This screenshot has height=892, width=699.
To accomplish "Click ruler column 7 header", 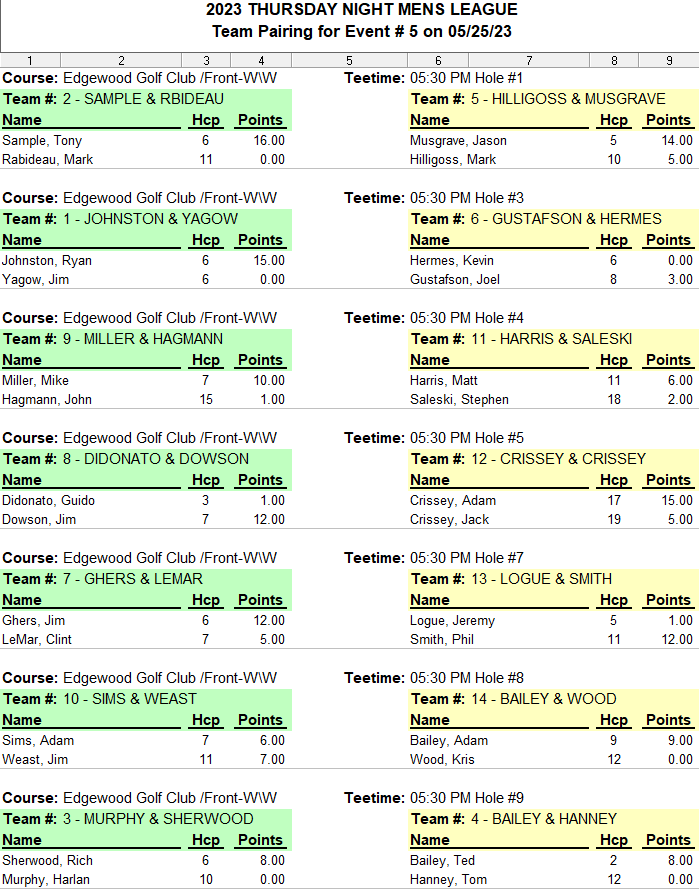I will pyautogui.click(x=529, y=60).
